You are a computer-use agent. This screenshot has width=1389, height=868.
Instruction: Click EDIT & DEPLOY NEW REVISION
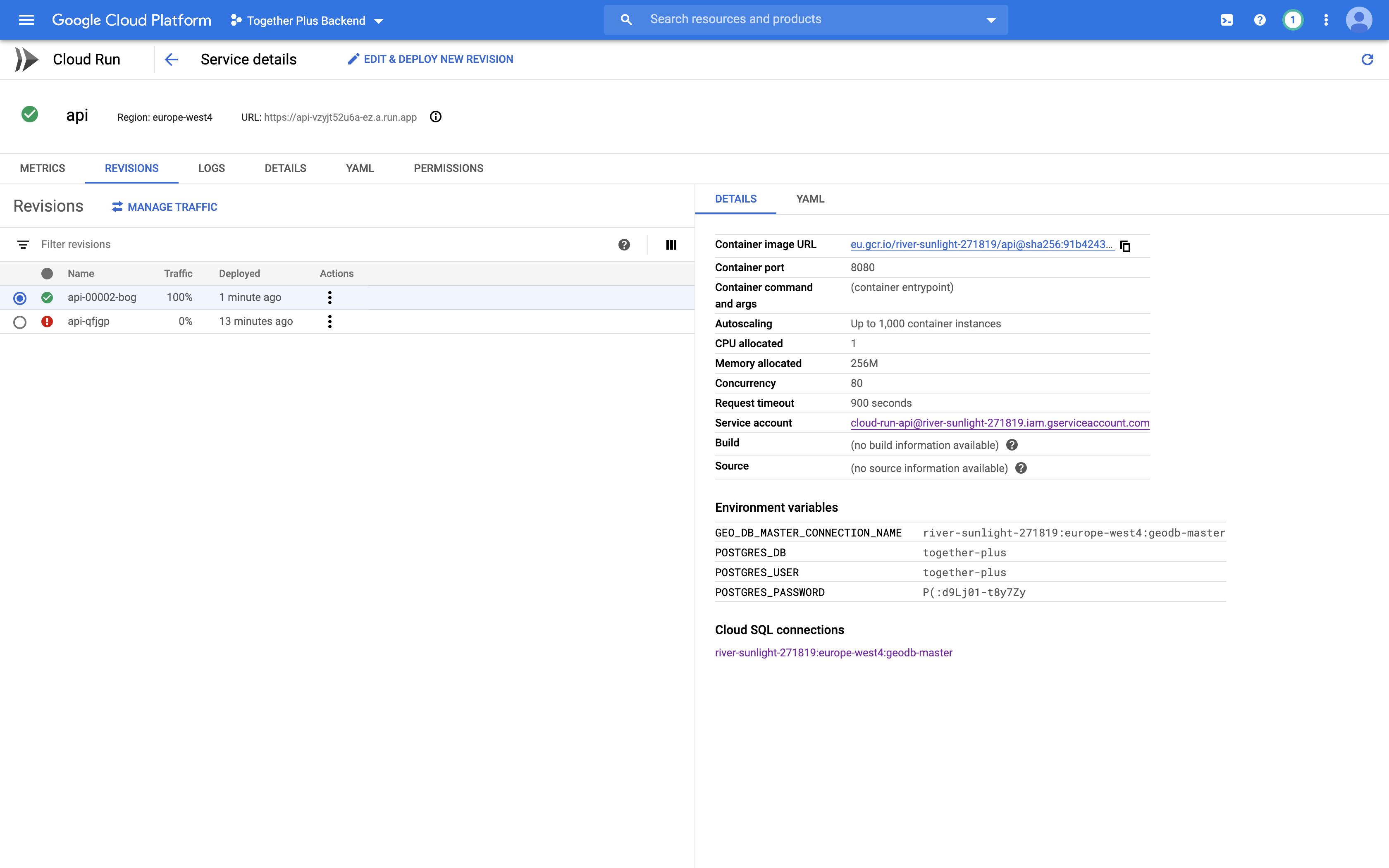430,59
